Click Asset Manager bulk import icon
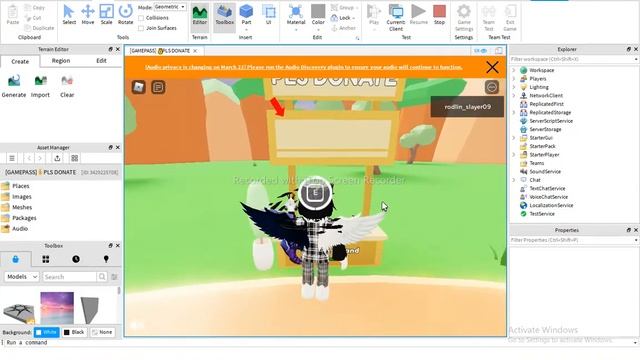 coord(57,158)
